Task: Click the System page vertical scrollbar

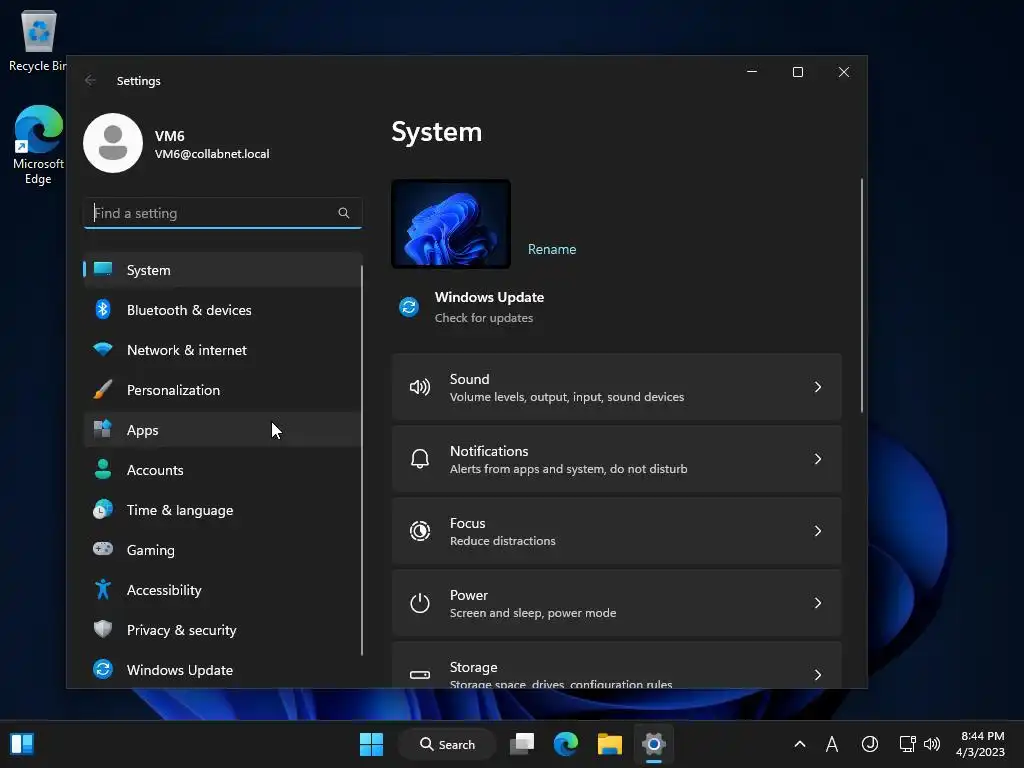Action: coord(861,295)
